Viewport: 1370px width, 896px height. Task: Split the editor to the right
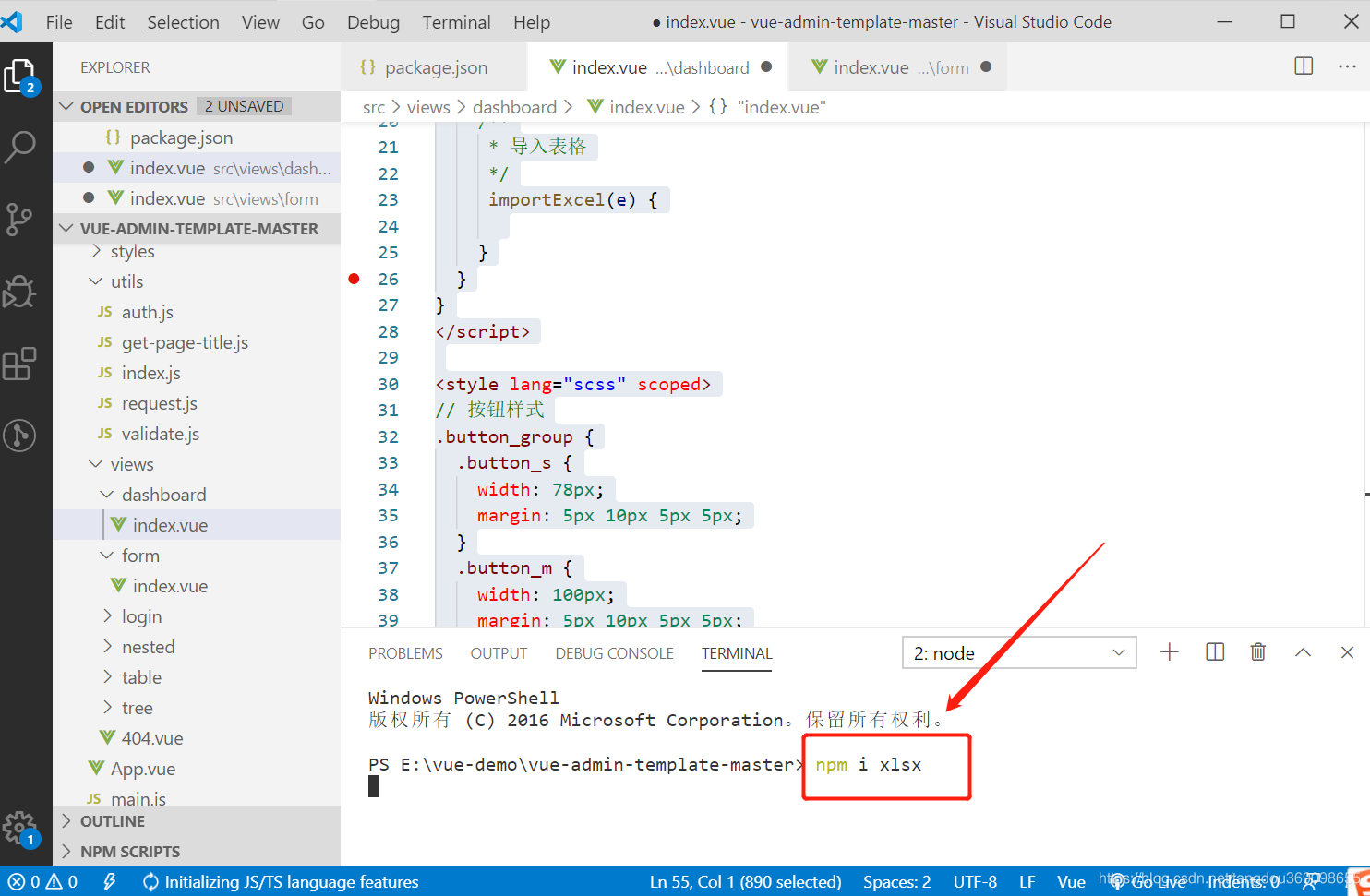coord(1304,66)
